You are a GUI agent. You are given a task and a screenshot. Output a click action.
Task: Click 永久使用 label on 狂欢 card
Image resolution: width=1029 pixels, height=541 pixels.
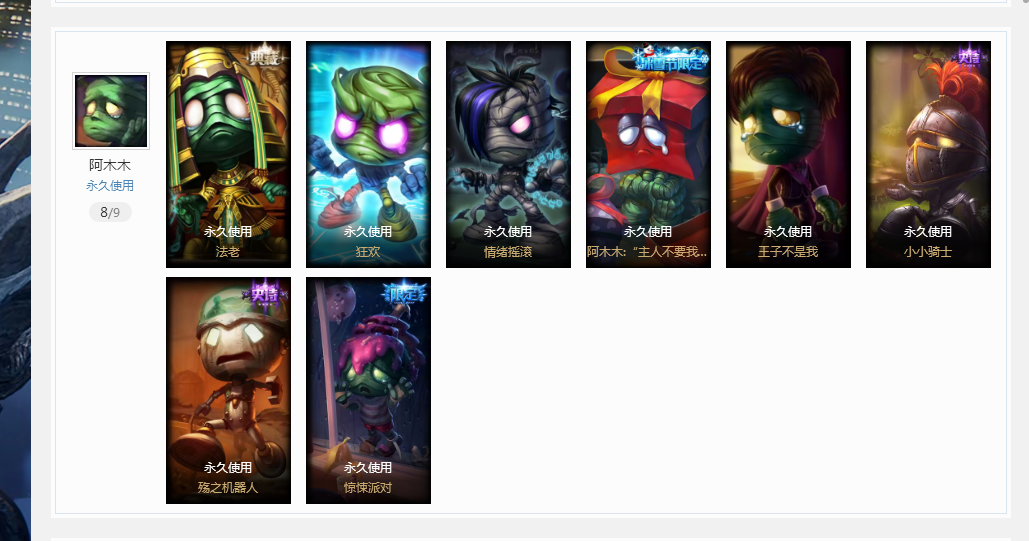[x=368, y=232]
